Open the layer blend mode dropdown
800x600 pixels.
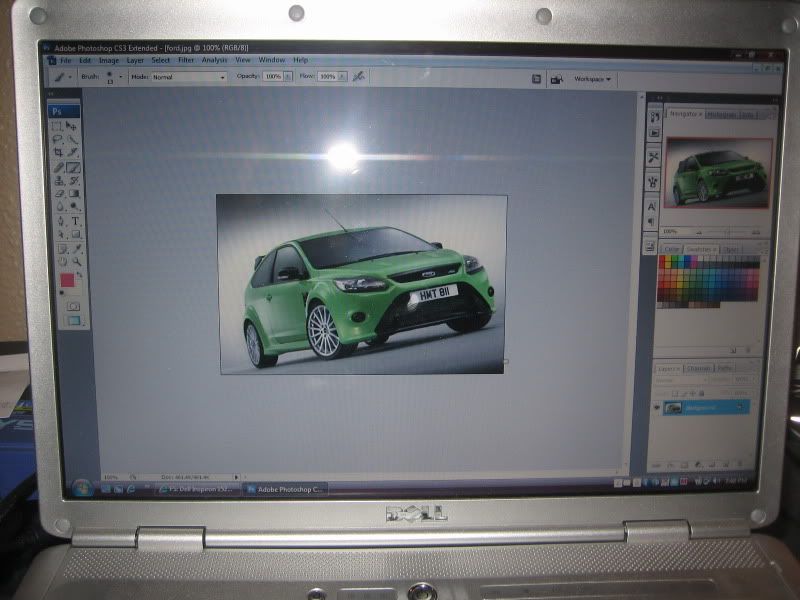(x=681, y=380)
